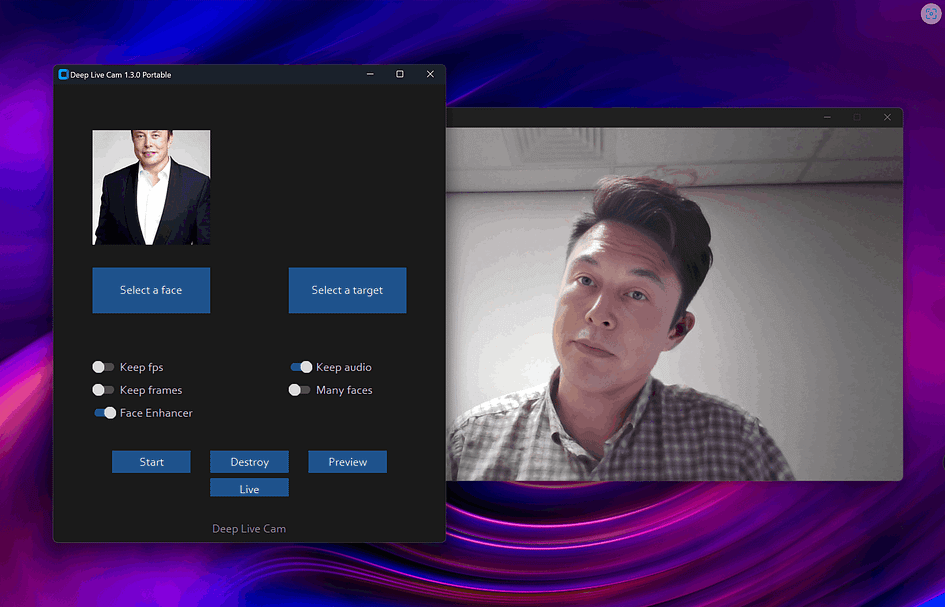Maximize the Deep Live Cam window
This screenshot has height=607, width=945.
[x=400, y=74]
